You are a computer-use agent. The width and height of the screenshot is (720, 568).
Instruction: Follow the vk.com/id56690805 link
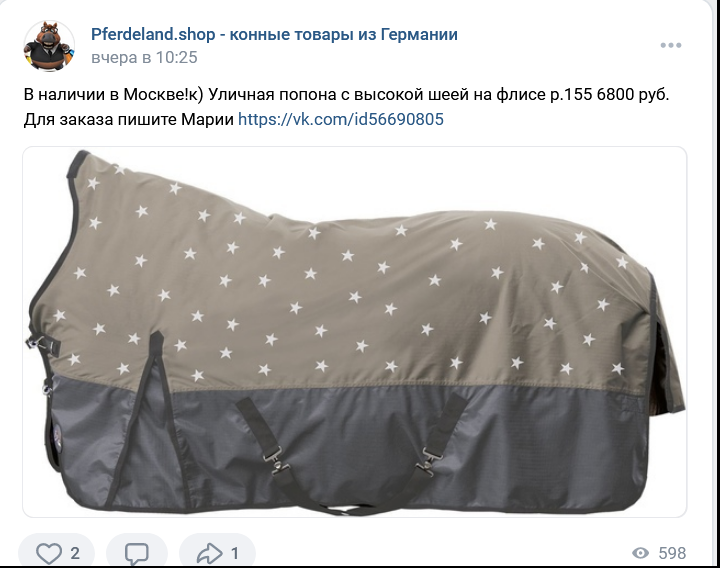(x=341, y=119)
